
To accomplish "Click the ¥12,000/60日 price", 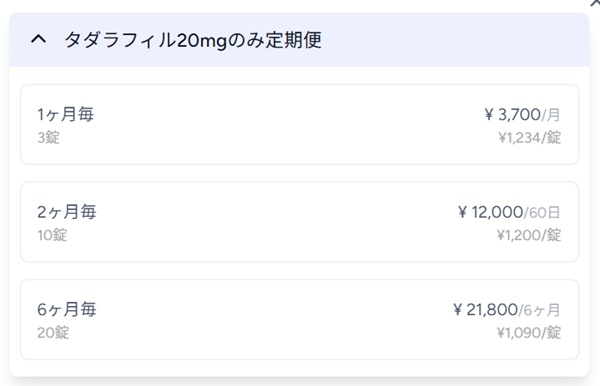I will pos(509,212).
